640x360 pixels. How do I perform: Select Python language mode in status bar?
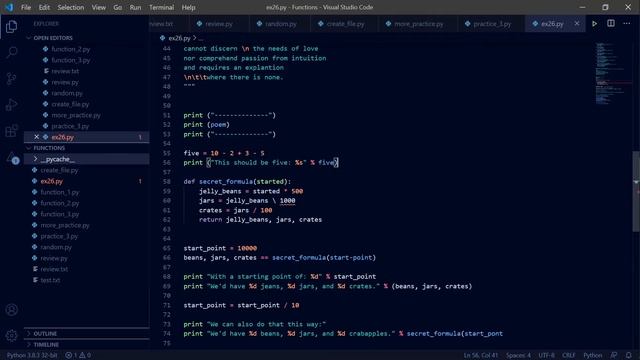click(592, 356)
